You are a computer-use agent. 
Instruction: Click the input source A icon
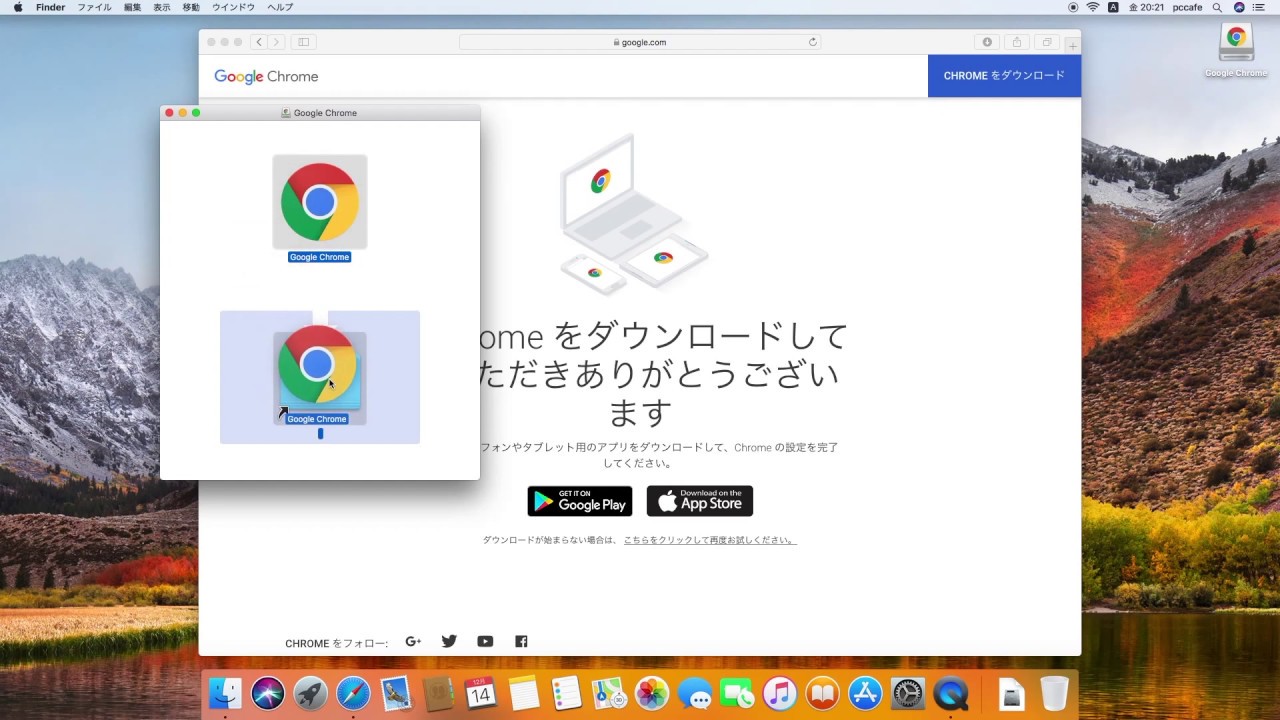1113,7
